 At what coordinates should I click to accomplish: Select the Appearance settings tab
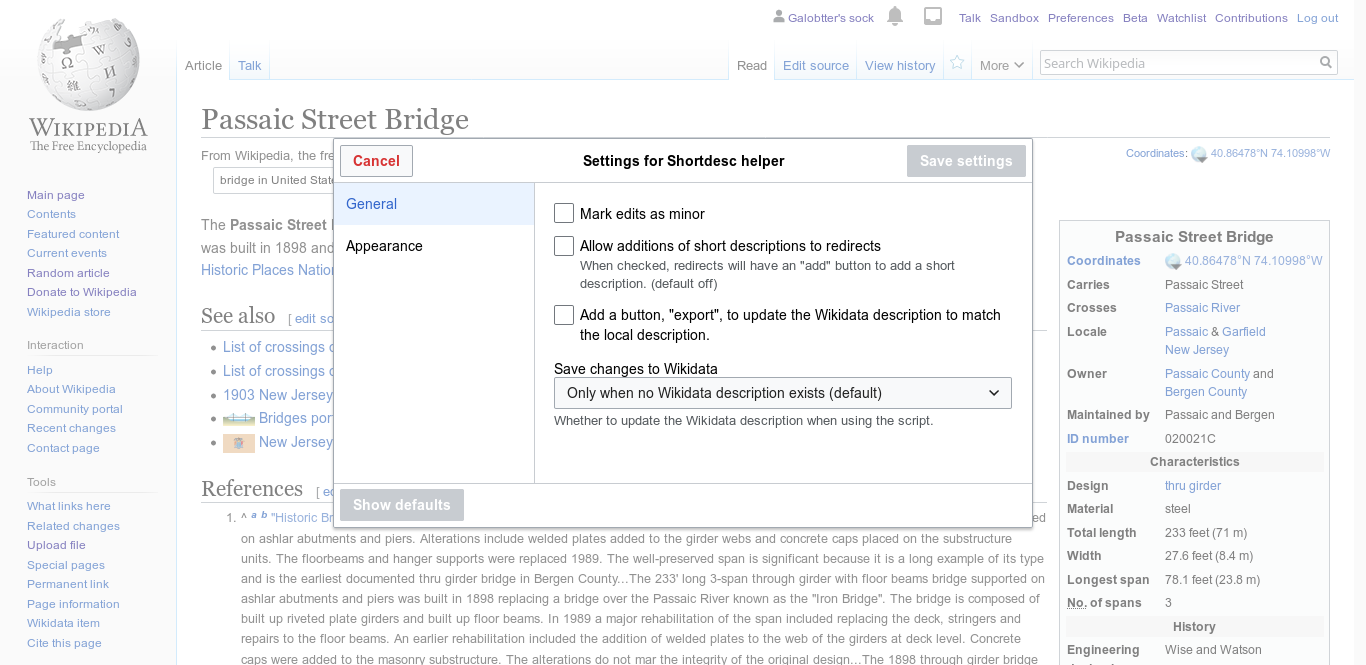pyautogui.click(x=384, y=246)
